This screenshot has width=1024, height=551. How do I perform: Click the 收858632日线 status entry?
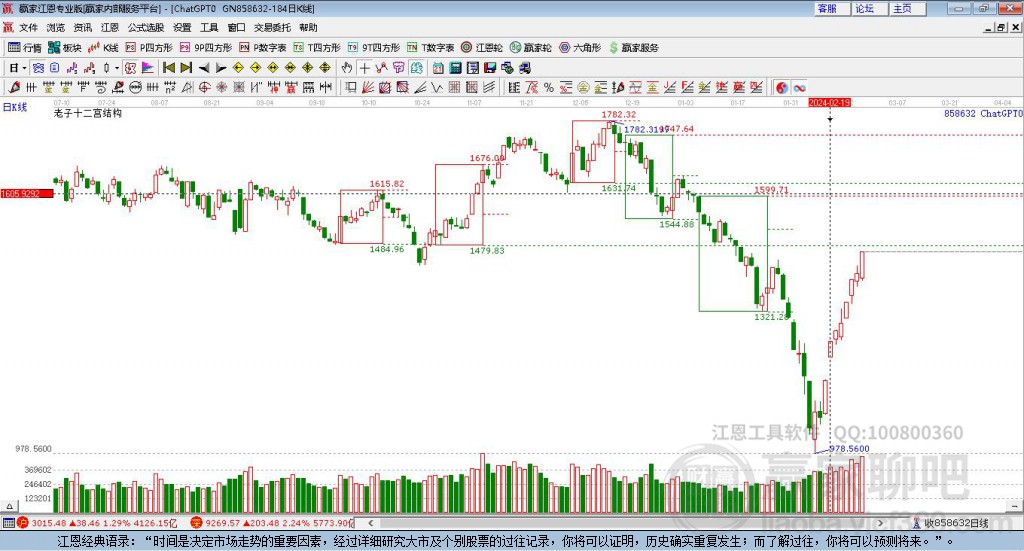coord(950,523)
